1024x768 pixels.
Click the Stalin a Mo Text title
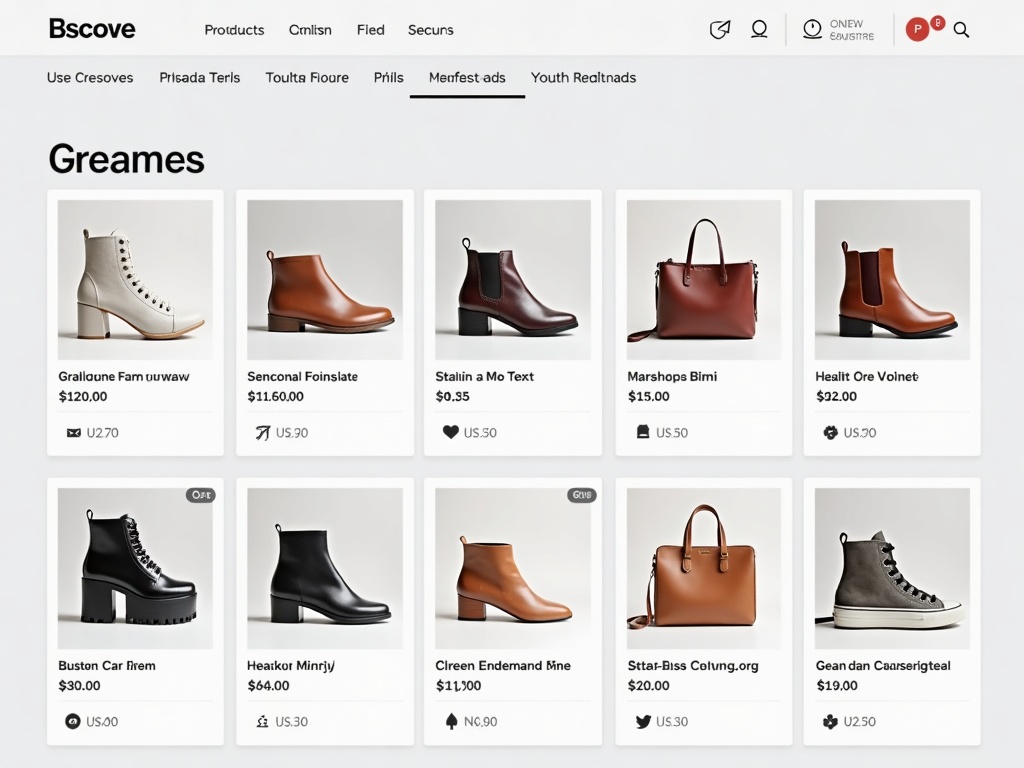pyautogui.click(x=485, y=377)
